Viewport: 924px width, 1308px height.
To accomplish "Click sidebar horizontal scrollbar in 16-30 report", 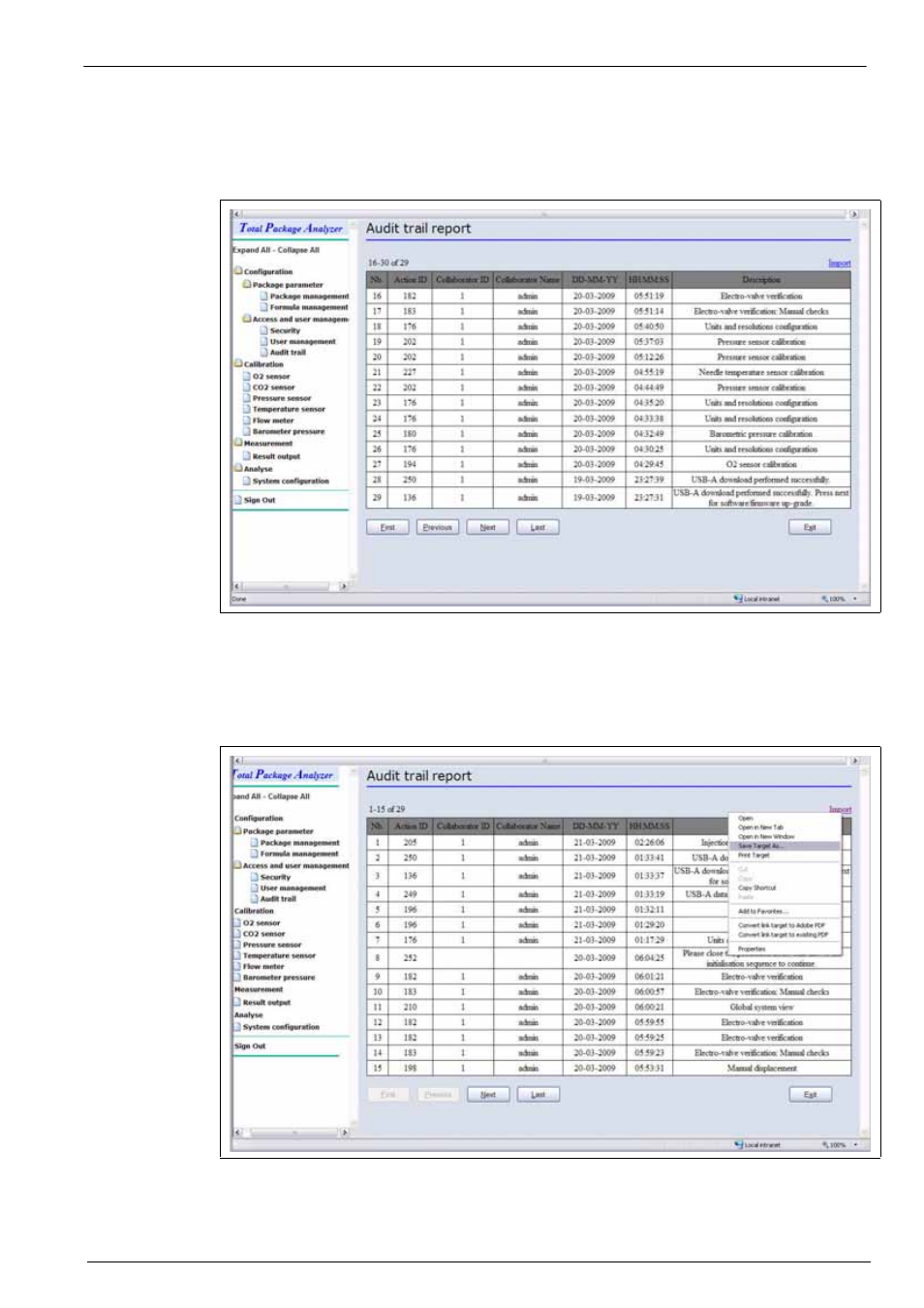I will click(289, 586).
